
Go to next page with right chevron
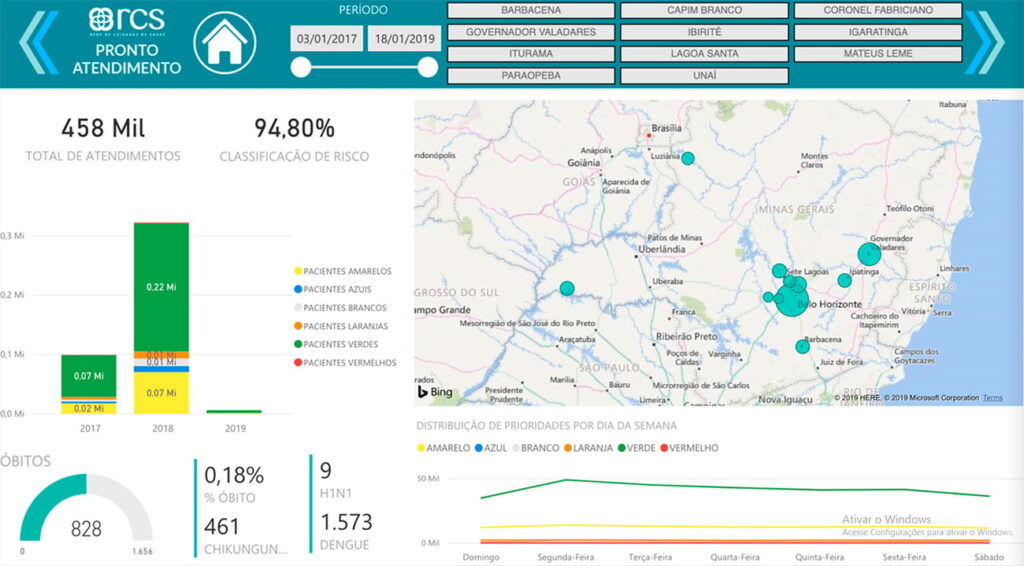984,43
